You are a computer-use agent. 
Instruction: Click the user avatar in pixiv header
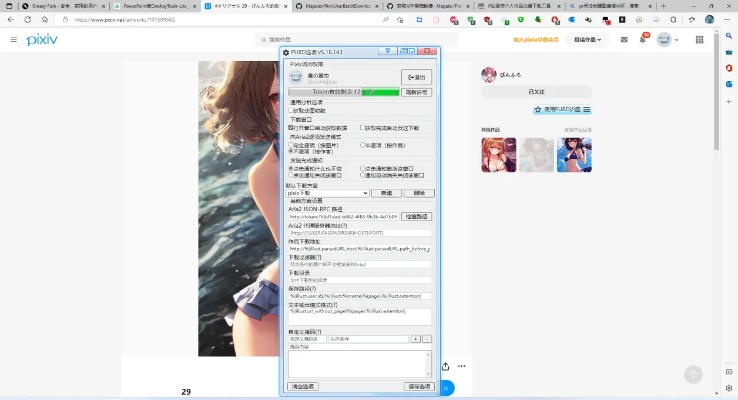point(664,40)
